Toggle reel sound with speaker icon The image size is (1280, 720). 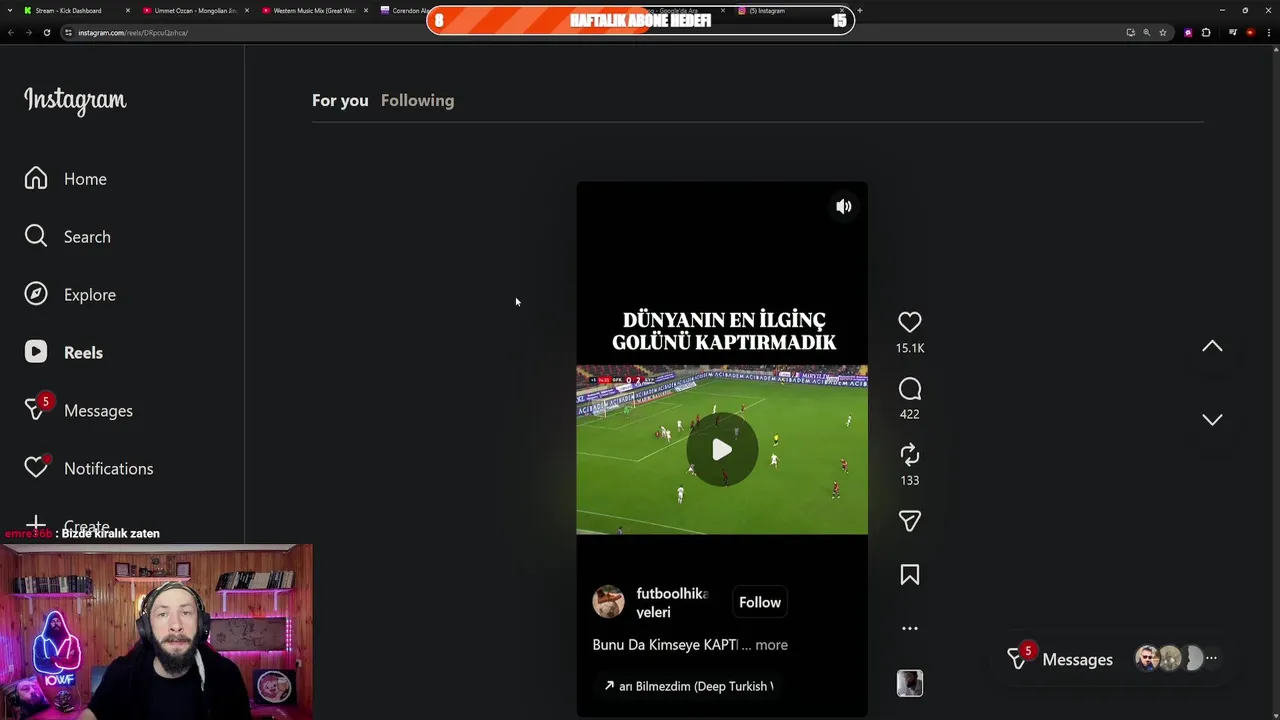pos(844,206)
